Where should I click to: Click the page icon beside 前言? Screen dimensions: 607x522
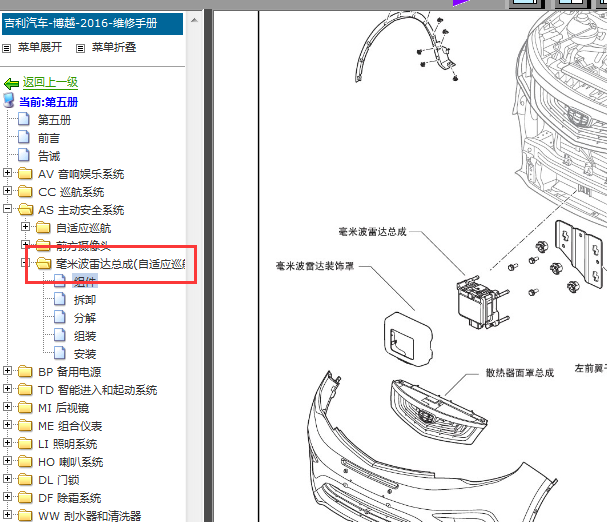(24, 137)
